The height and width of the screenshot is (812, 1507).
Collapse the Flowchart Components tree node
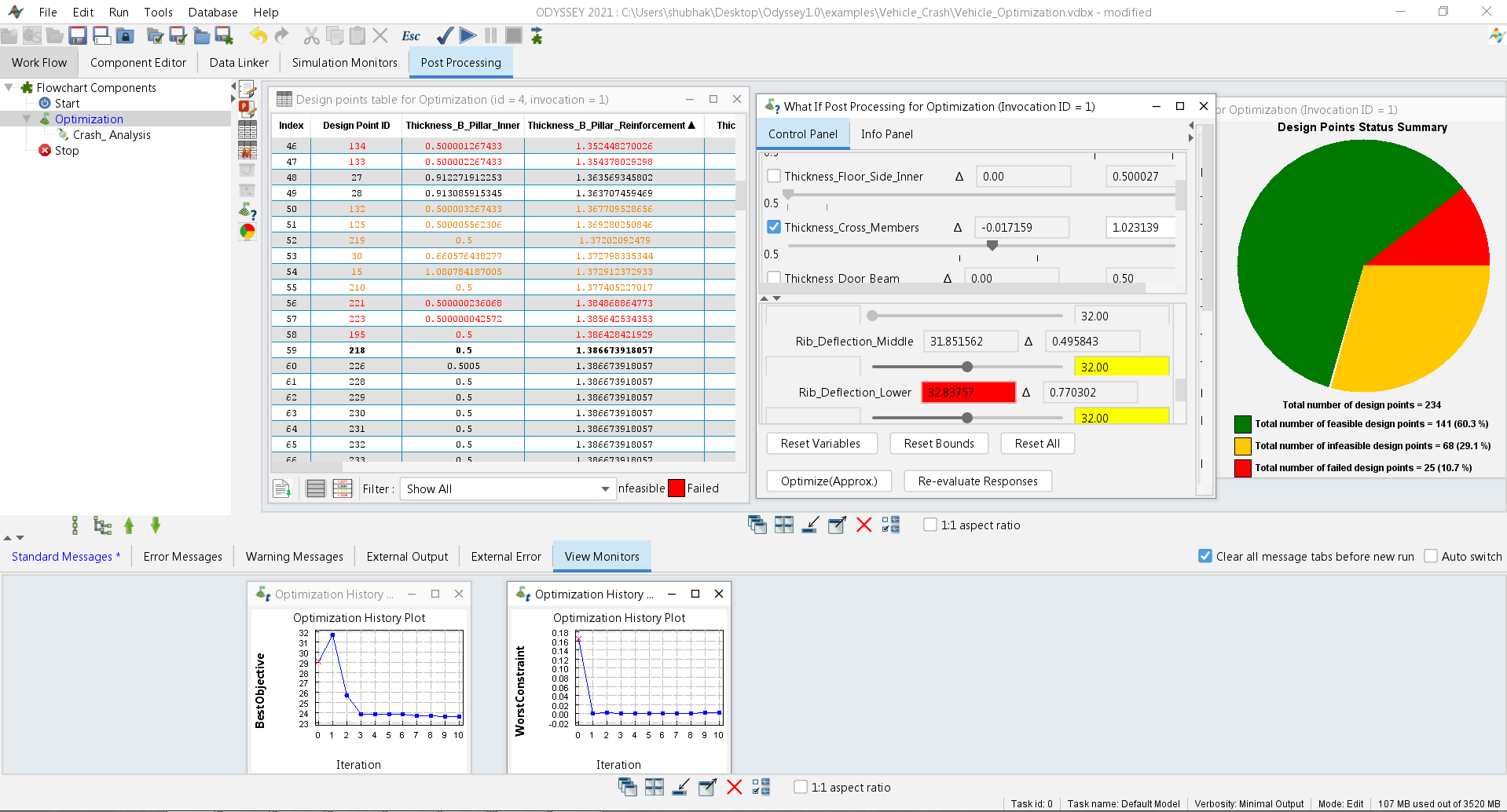(x=9, y=88)
